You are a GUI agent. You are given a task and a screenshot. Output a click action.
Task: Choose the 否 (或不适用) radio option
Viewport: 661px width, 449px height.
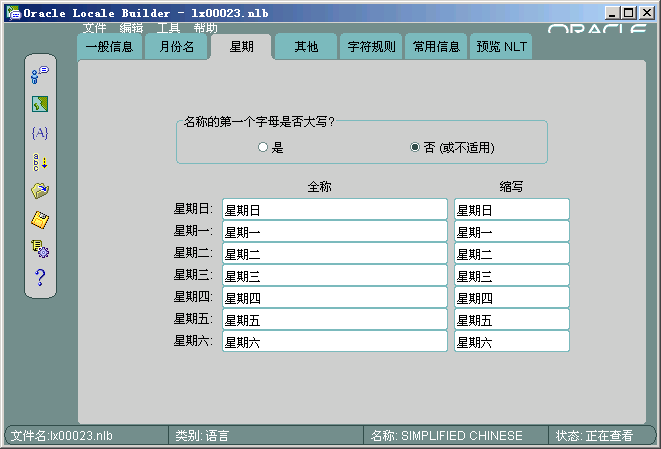click(x=415, y=147)
